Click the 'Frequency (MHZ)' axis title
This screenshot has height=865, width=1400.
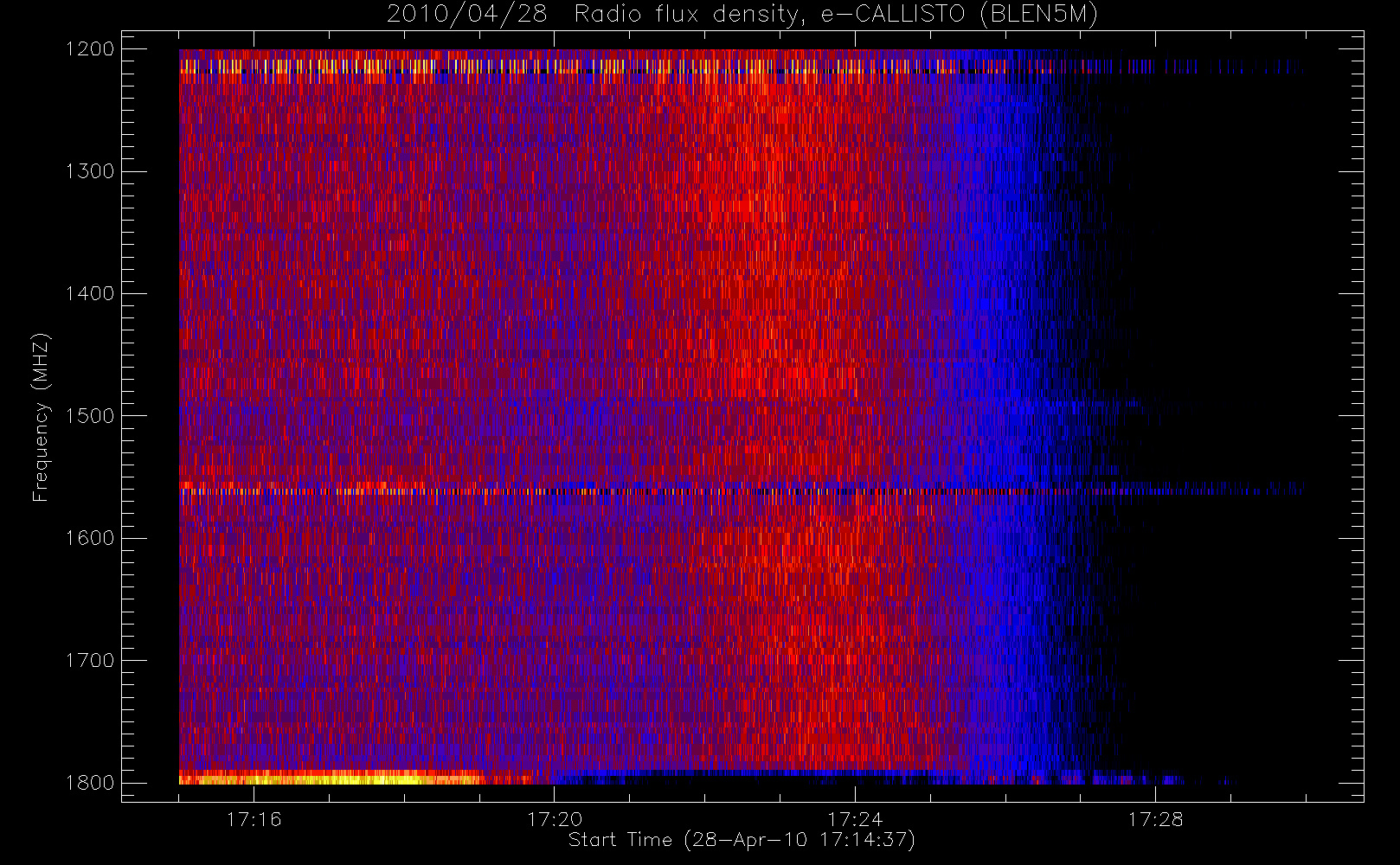pos(41,417)
